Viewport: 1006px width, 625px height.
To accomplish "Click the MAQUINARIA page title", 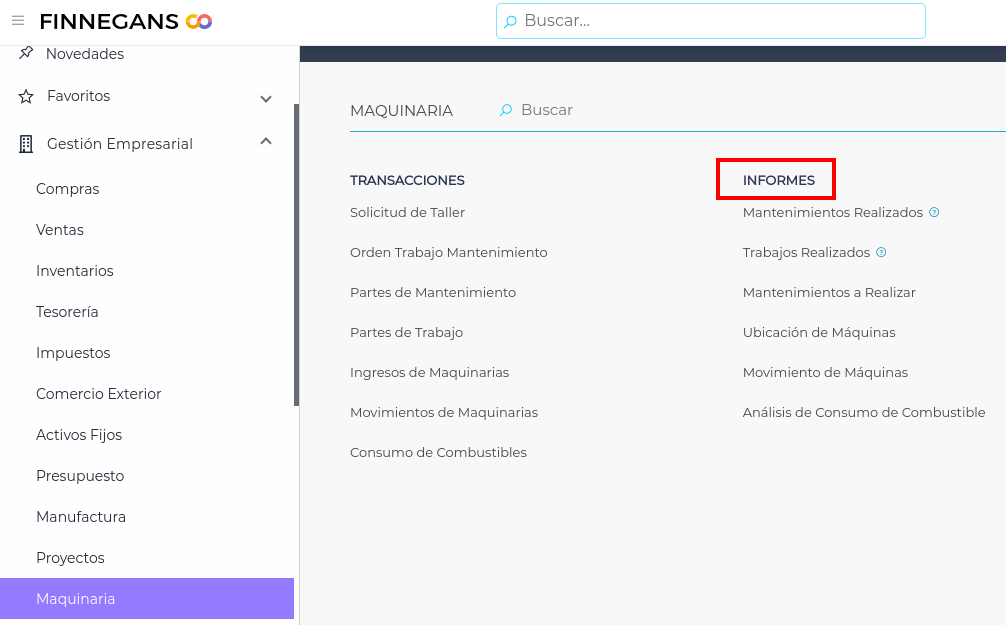I will coord(402,111).
